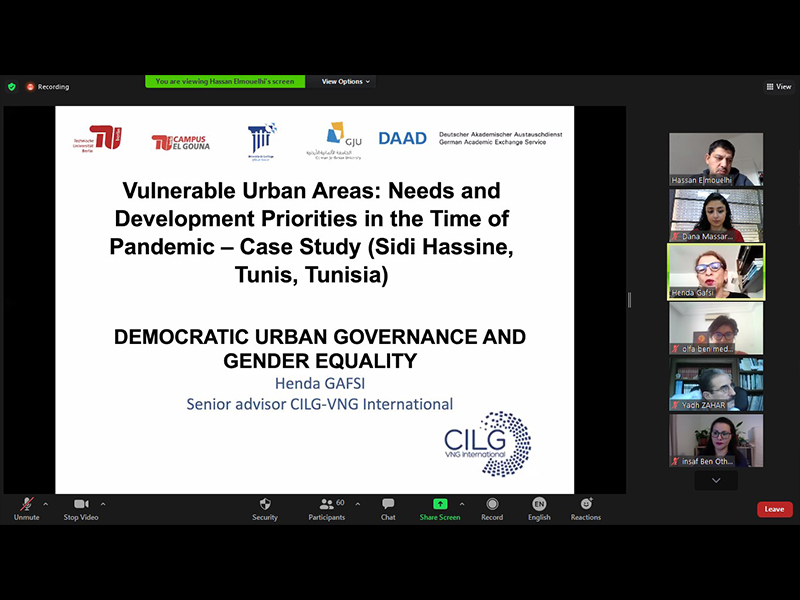800x600 pixels.
Task: Open English interpretation language options
Action: click(x=539, y=508)
